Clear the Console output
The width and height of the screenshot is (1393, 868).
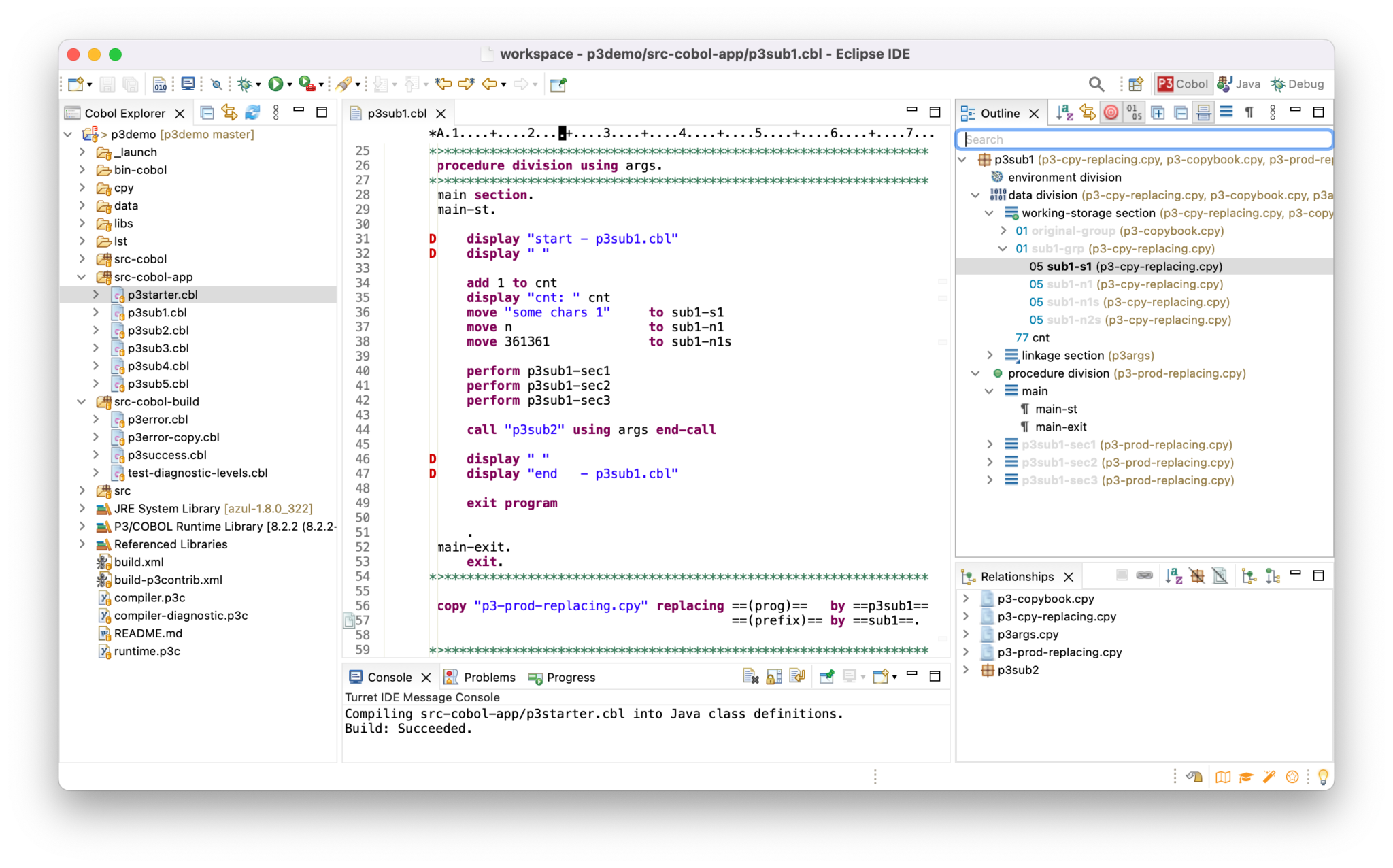pyautogui.click(x=751, y=676)
